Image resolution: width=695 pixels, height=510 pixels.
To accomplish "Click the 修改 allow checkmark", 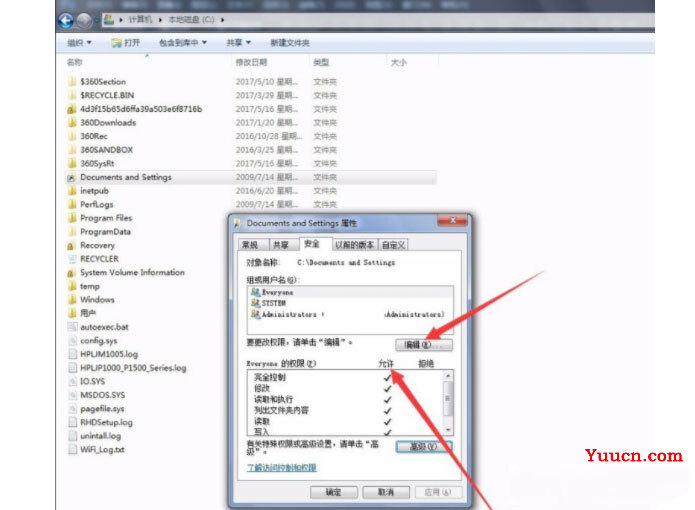I will coord(387,389).
